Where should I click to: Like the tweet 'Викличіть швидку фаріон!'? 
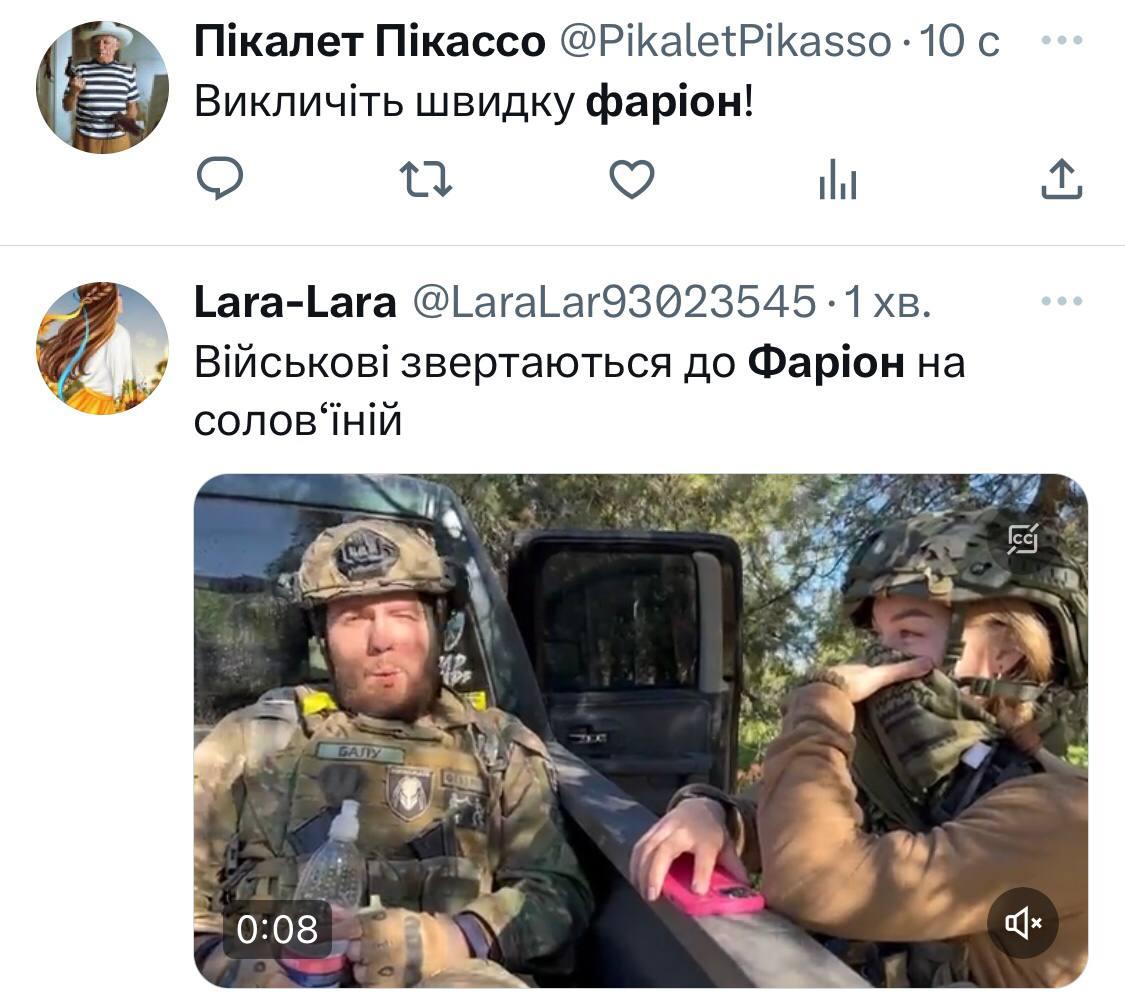(631, 179)
